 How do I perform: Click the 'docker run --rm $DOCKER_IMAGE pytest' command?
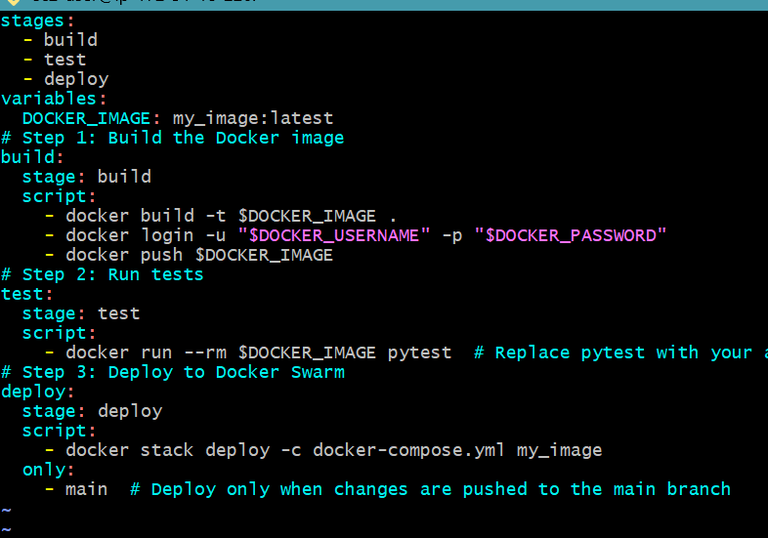pyautogui.click(x=259, y=353)
